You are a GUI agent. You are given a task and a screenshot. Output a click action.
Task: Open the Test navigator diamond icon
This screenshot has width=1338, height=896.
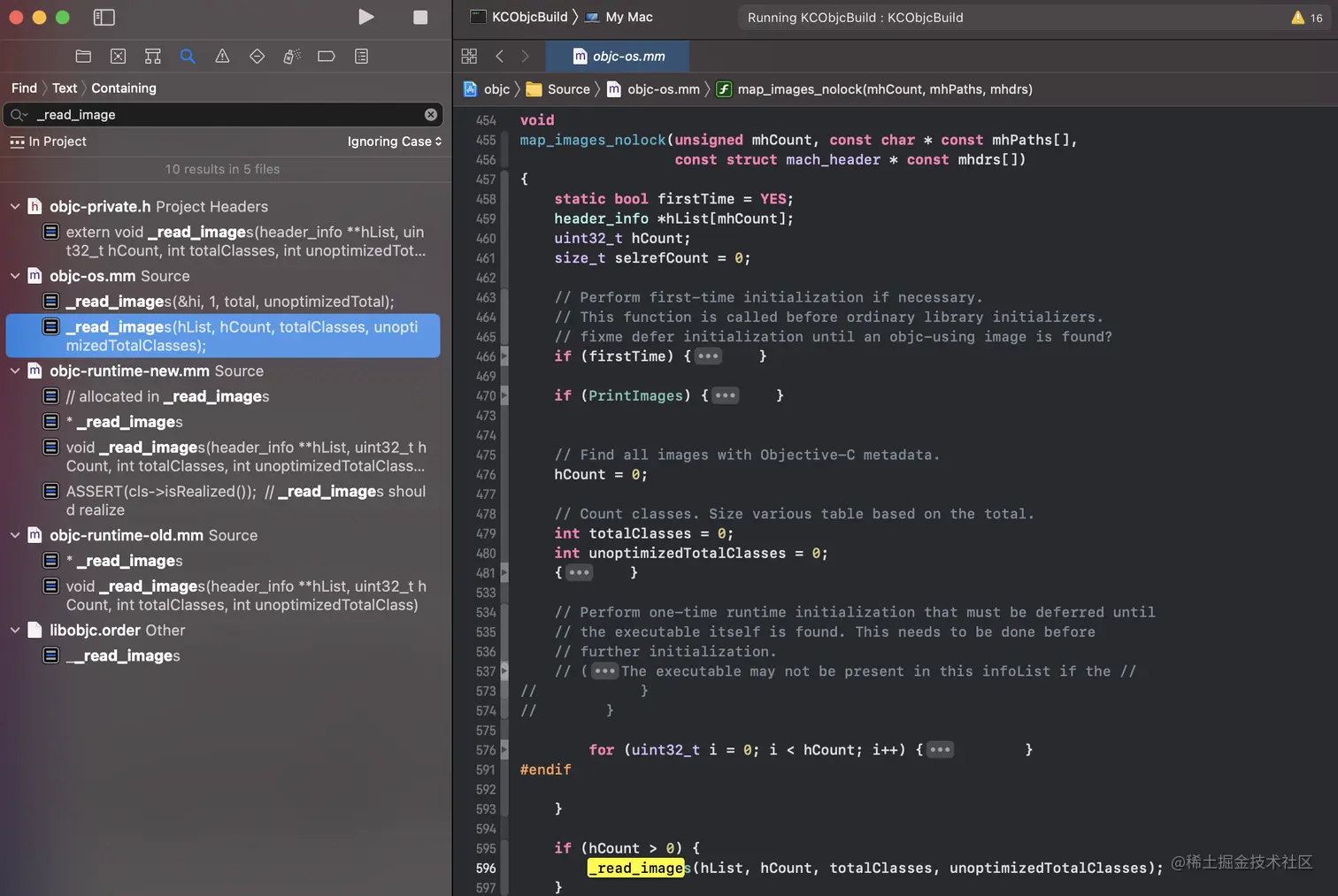click(257, 56)
